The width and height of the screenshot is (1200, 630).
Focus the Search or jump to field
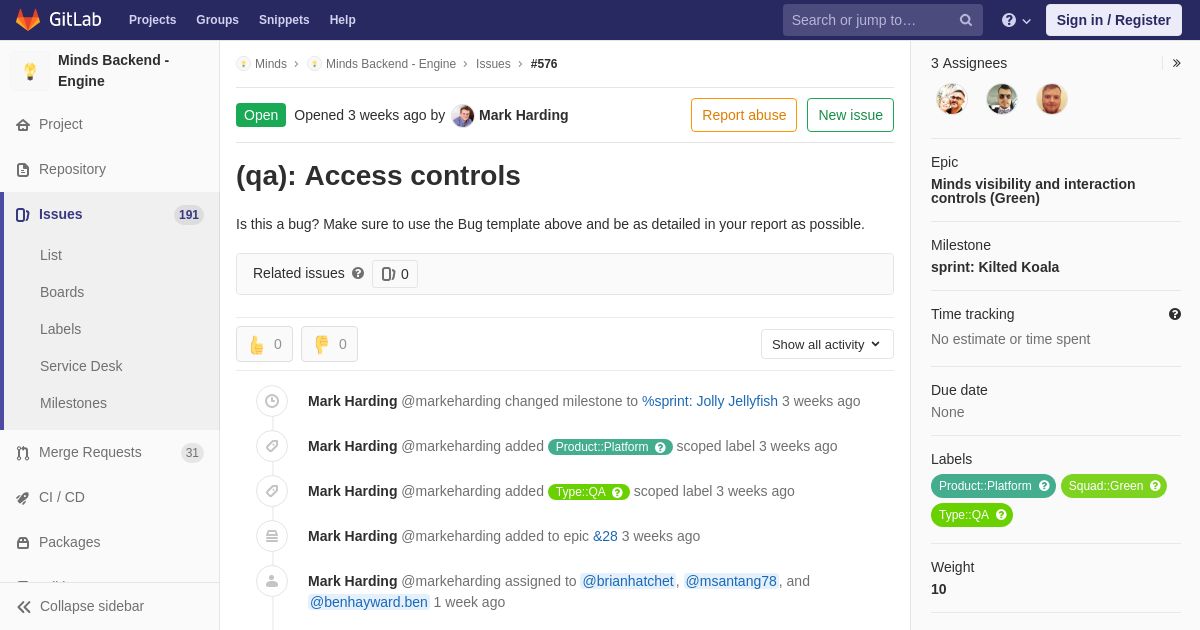[870, 20]
